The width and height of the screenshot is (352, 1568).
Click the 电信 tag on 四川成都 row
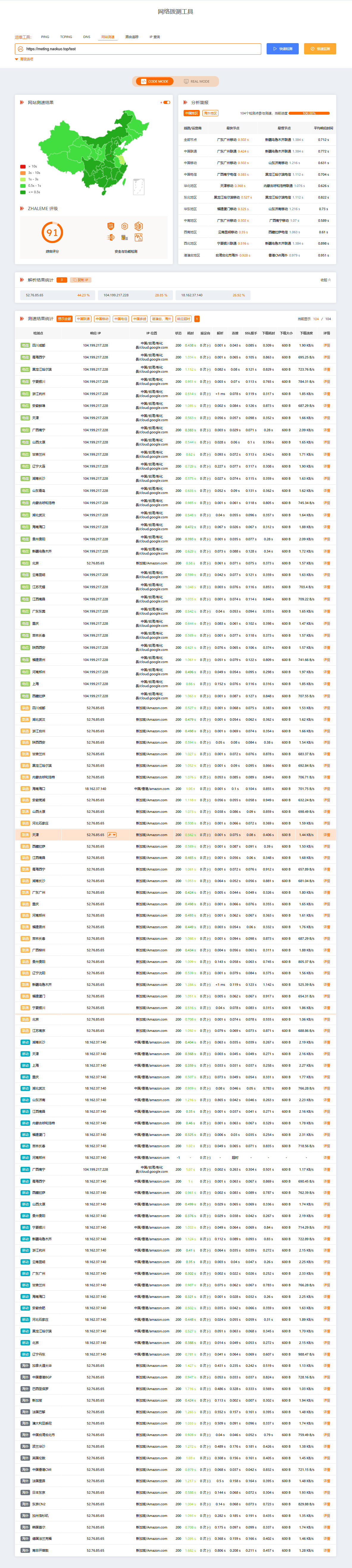click(25, 345)
